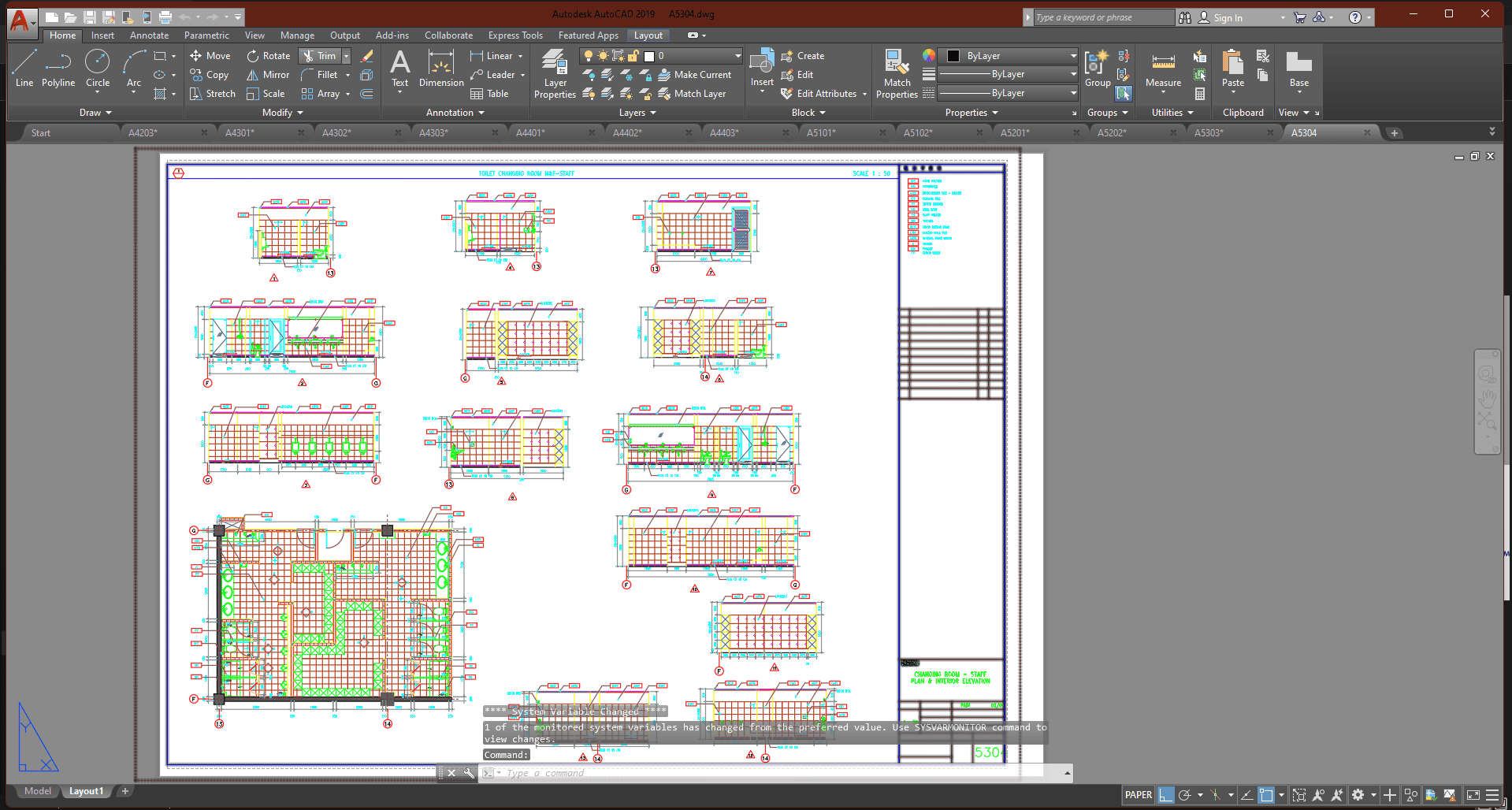
Task: Toggle PAPER space button in status bar
Action: [x=1138, y=795]
